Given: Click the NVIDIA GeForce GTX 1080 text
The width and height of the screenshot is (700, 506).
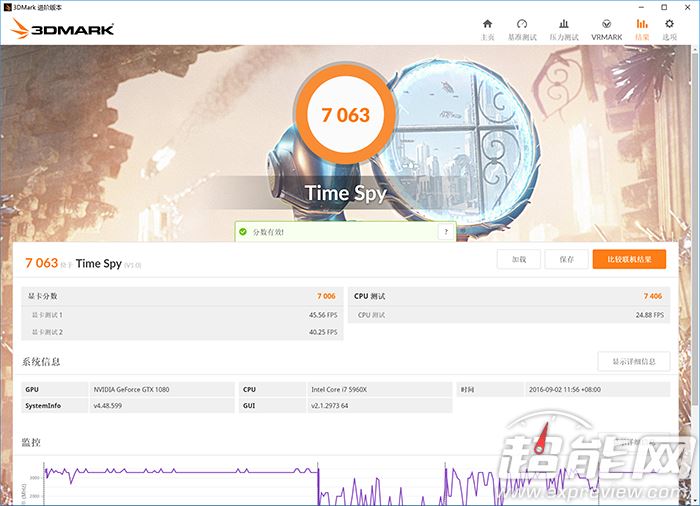Looking at the screenshot, I should coord(131,389).
